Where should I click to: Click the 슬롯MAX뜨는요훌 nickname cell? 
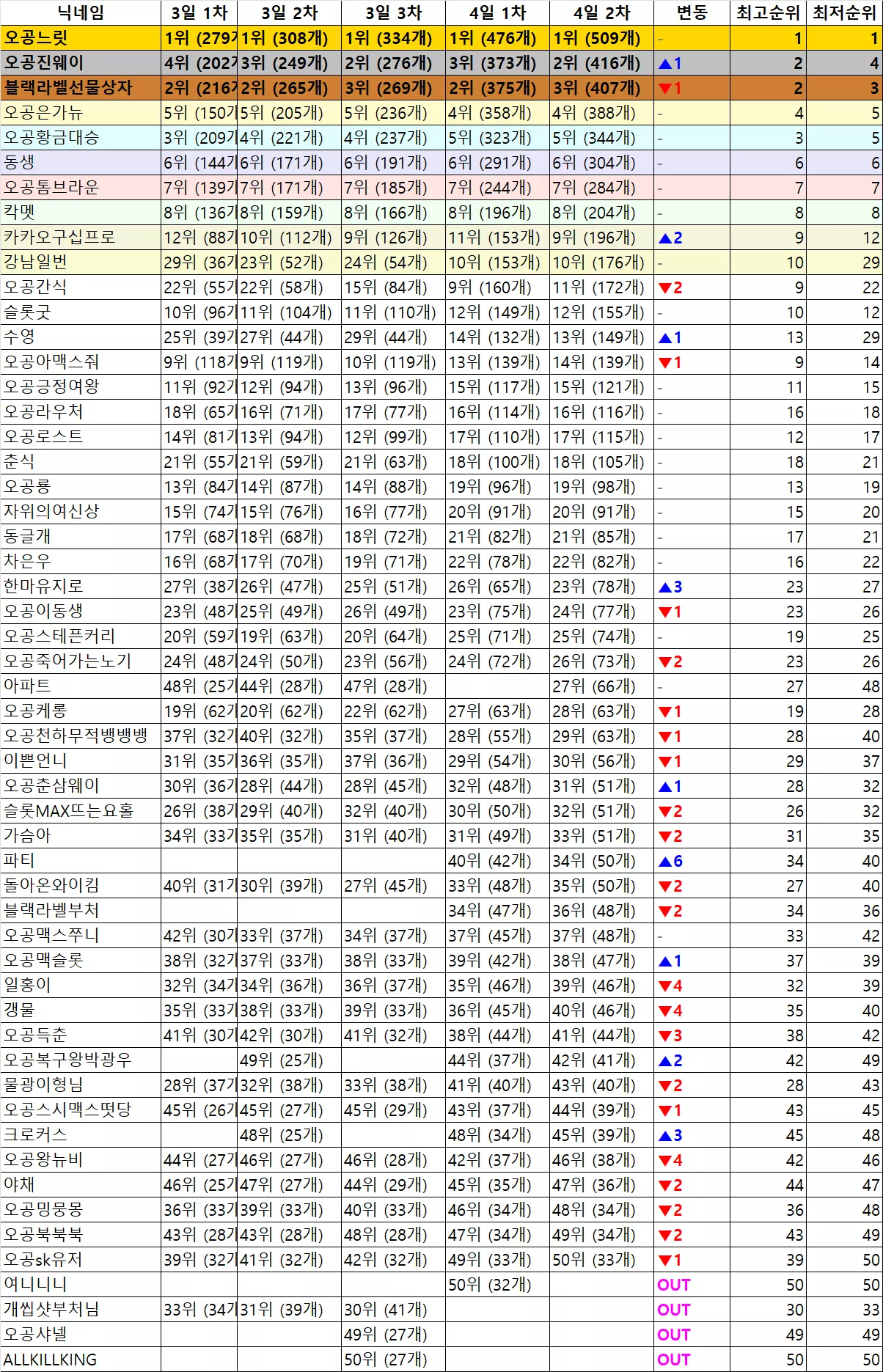81,811
